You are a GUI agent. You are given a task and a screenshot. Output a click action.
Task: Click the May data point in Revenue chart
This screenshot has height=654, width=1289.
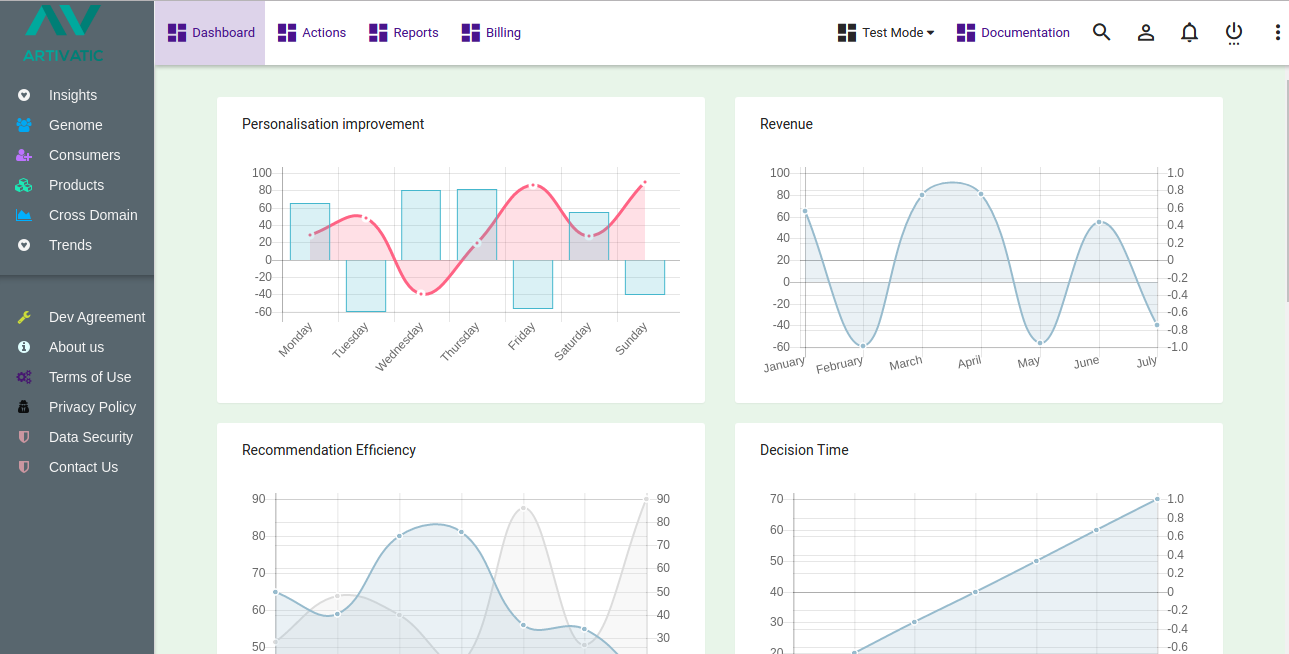(1040, 343)
